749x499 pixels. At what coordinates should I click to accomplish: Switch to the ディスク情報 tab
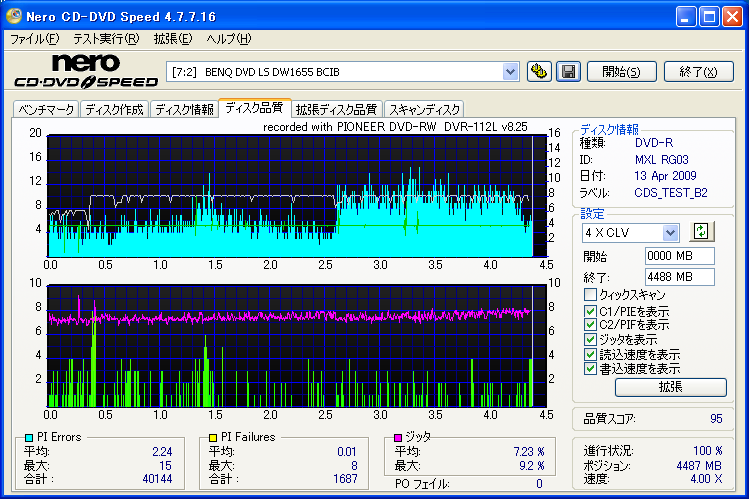click(x=184, y=109)
